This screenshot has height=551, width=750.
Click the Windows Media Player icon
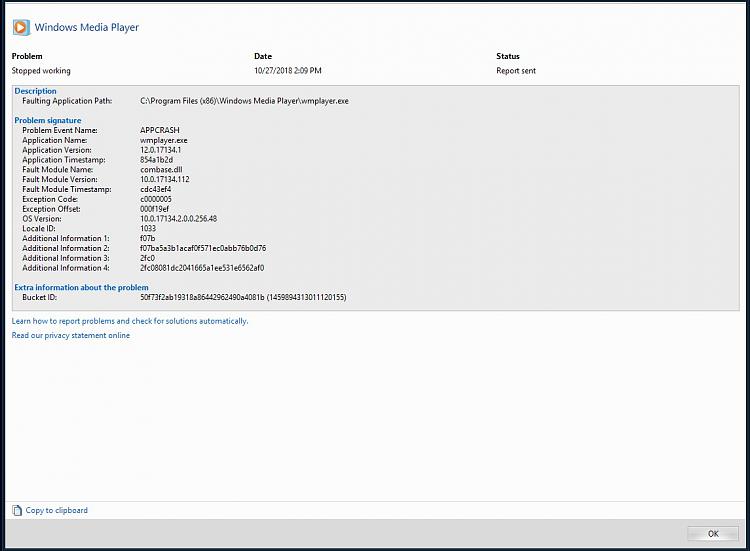pos(21,27)
